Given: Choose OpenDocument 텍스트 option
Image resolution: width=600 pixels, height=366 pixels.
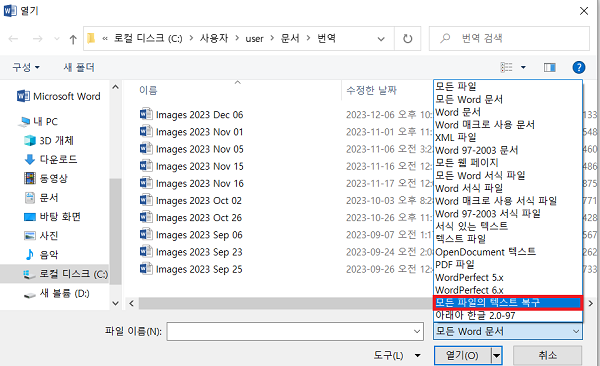Looking at the screenshot, I should 508,252.
